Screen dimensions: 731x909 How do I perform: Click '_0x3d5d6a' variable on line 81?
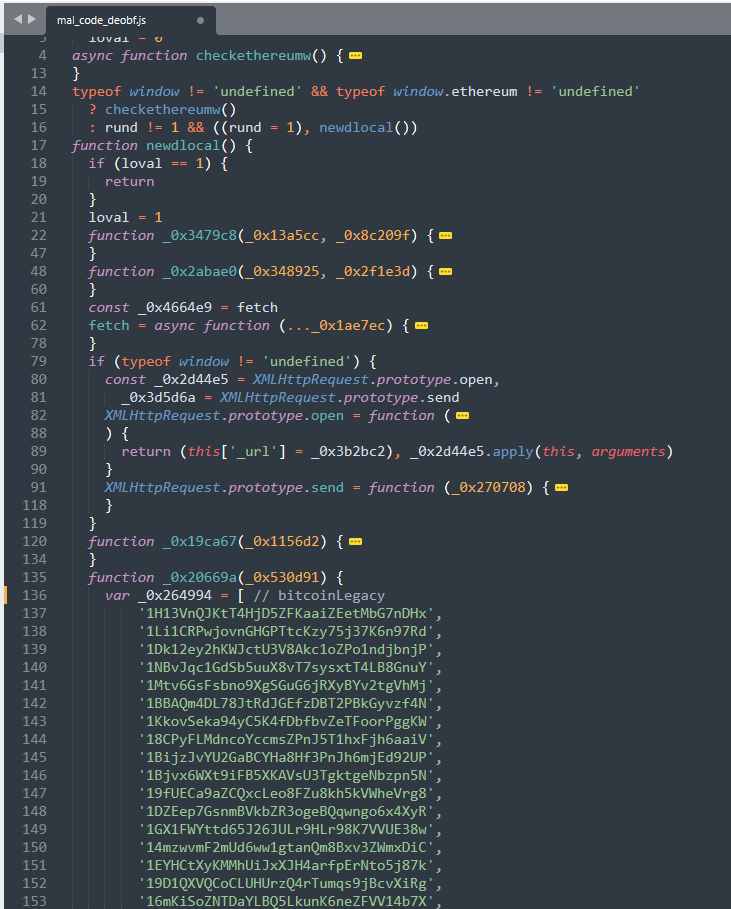(x=158, y=398)
